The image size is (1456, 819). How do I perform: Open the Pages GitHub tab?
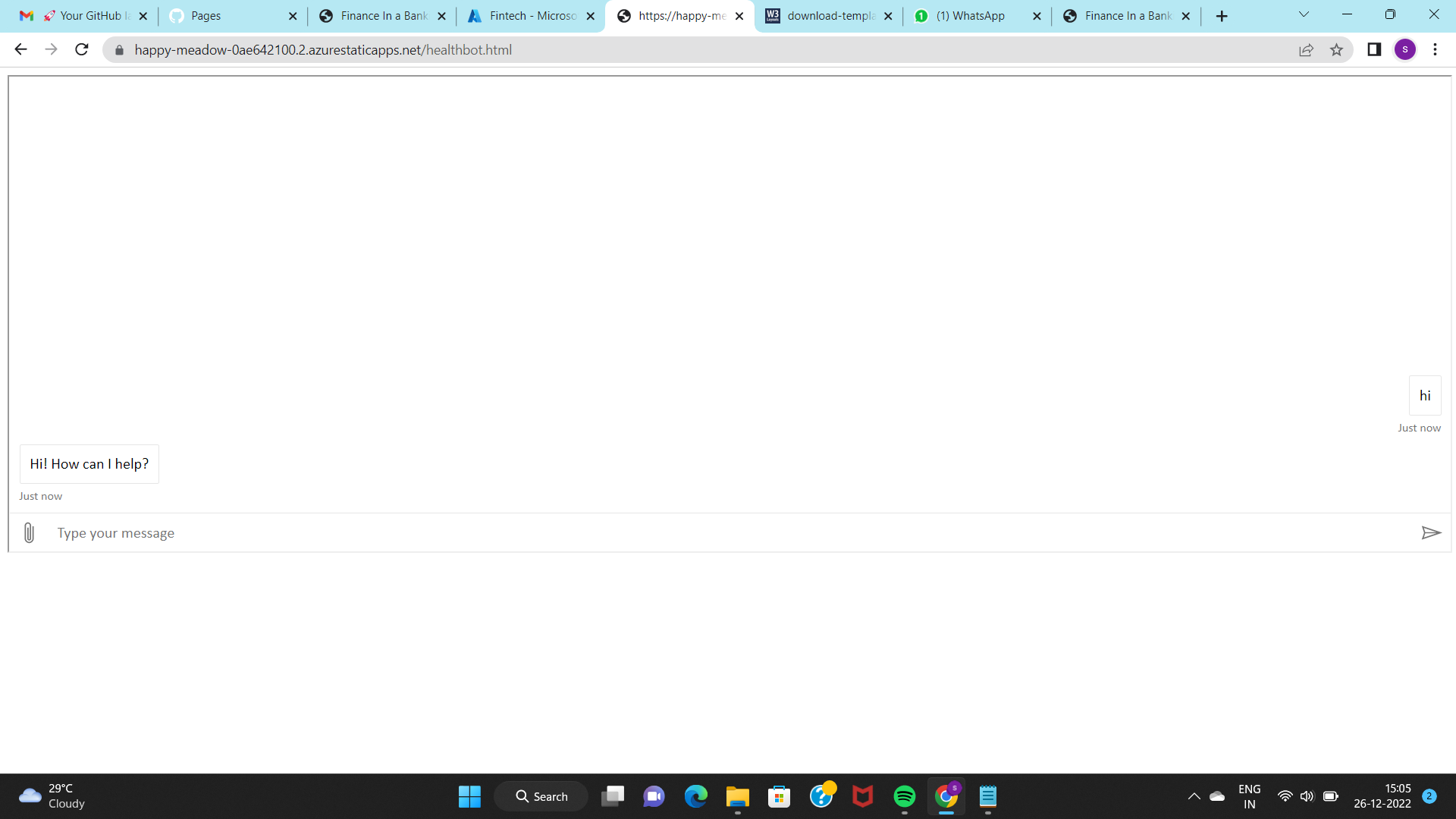click(x=227, y=16)
